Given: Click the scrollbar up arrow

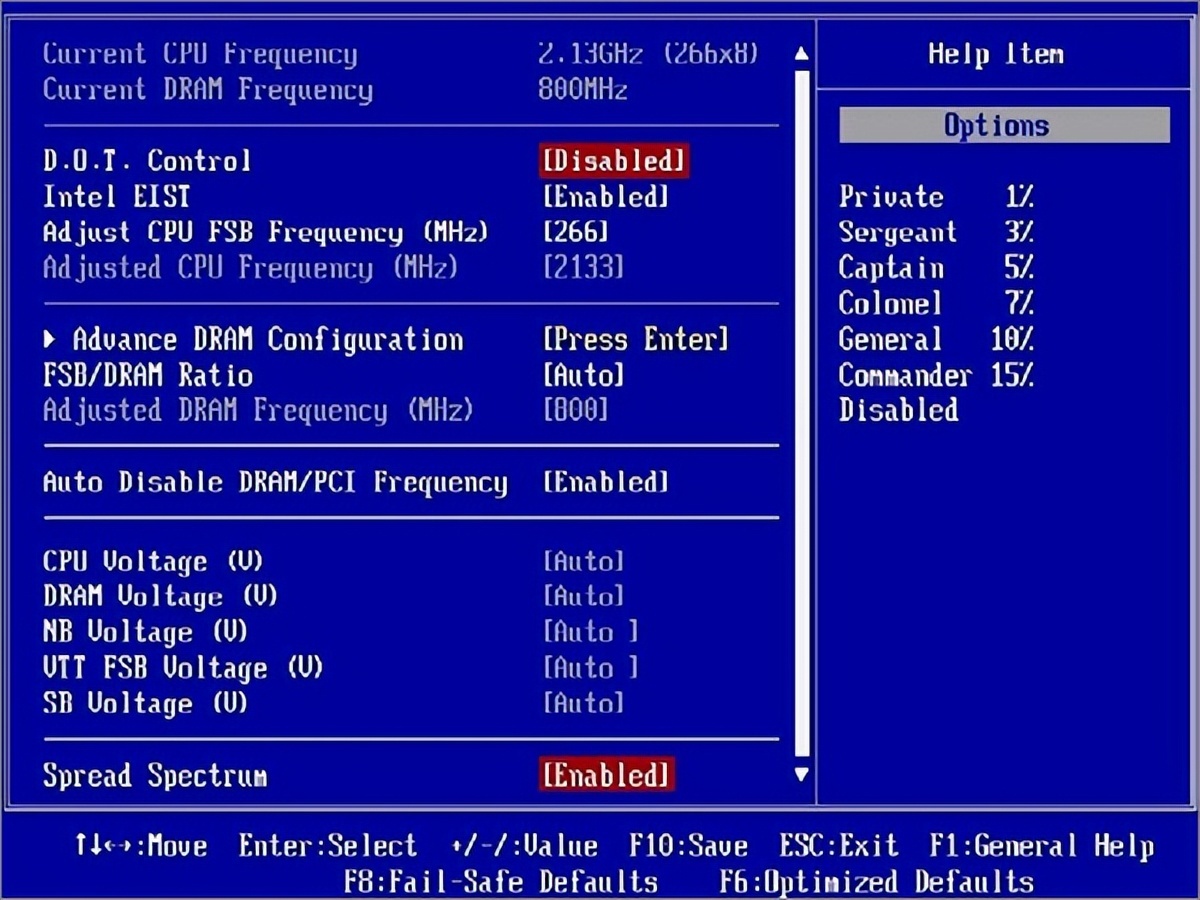Looking at the screenshot, I should coord(801,55).
